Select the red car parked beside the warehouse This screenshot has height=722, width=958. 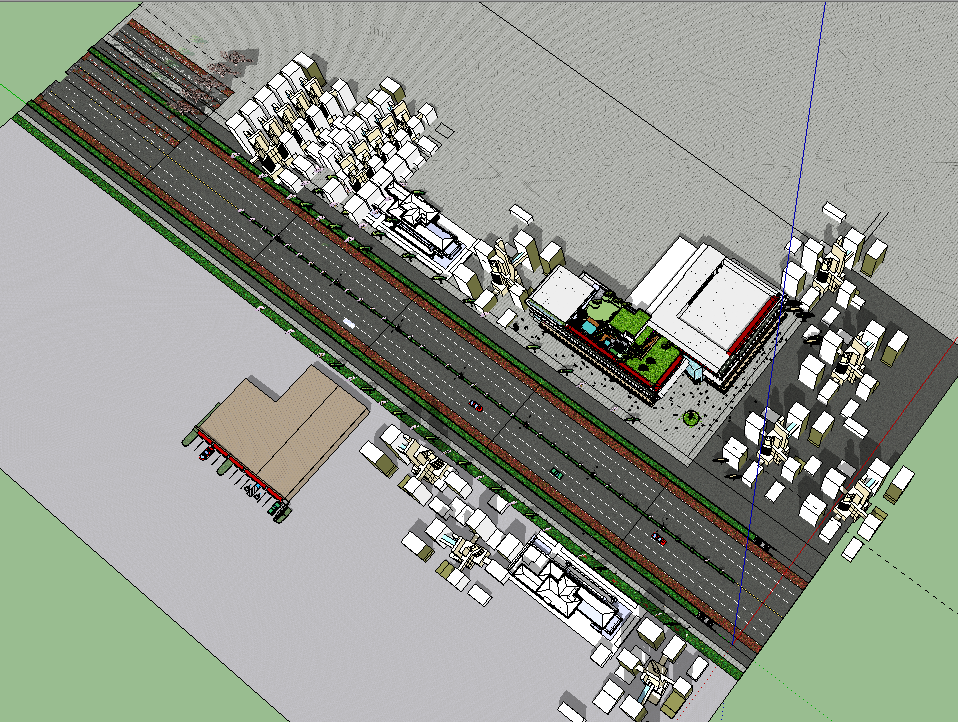(207, 453)
